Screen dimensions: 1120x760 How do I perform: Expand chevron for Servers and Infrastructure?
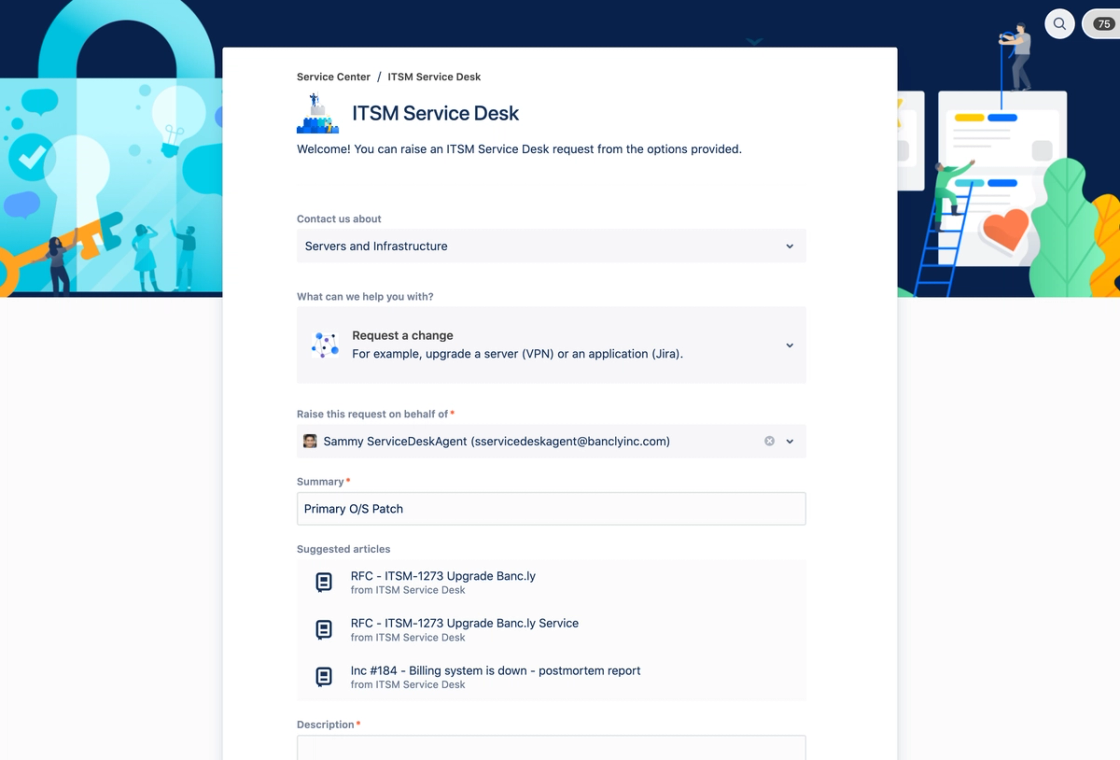coord(789,246)
